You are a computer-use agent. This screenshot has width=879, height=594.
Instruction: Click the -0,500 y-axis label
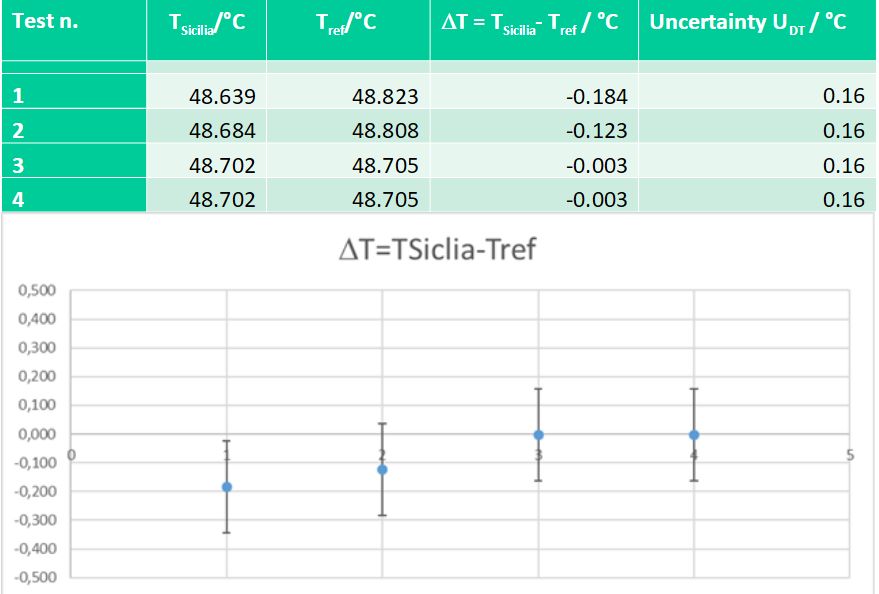(x=35, y=577)
